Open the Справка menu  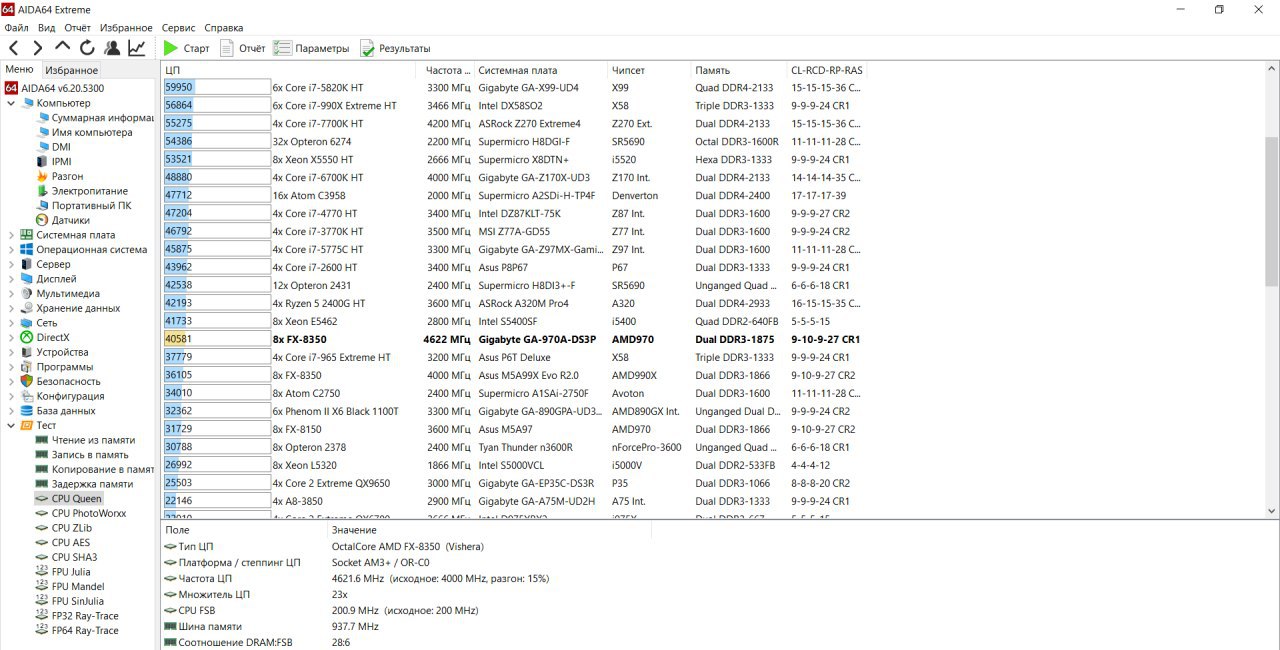pos(223,28)
